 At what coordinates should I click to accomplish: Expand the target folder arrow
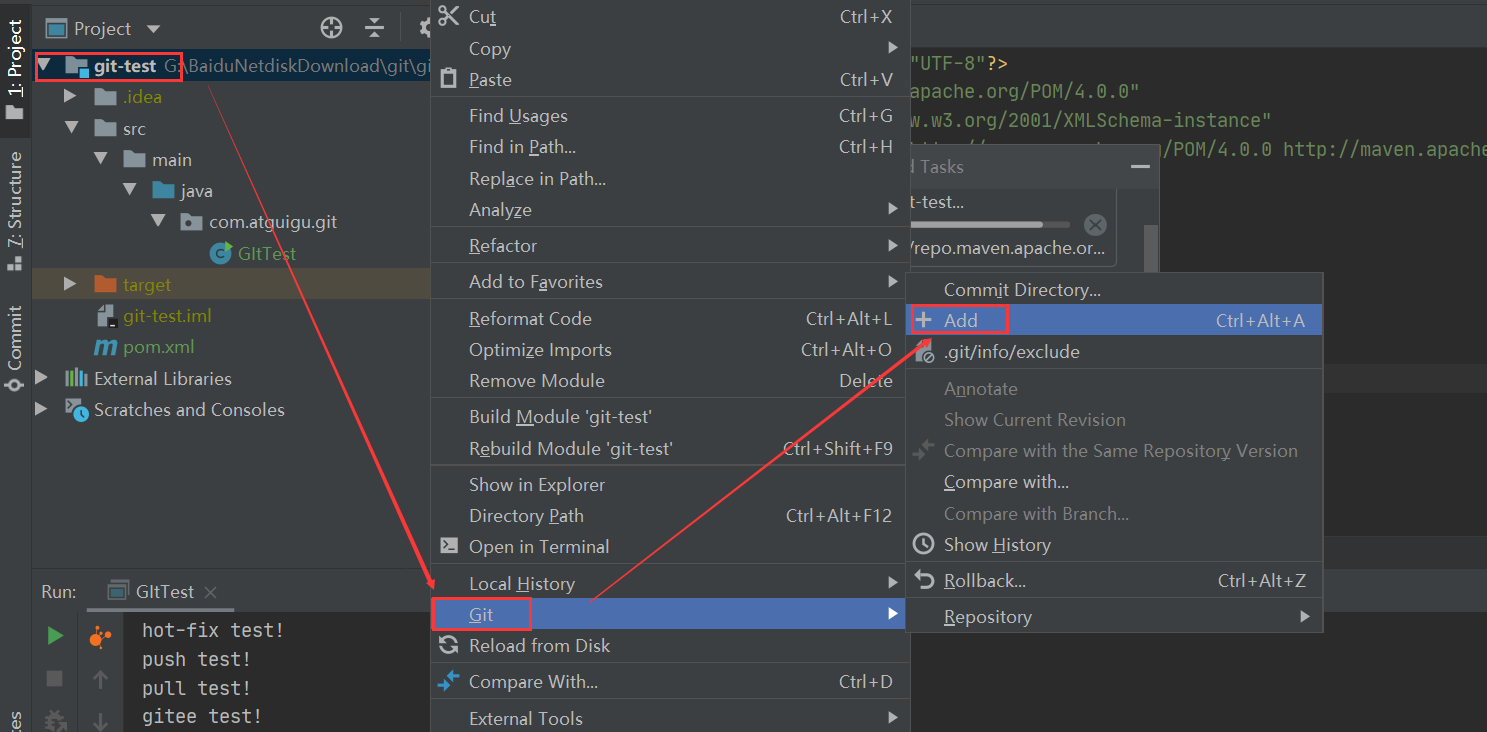70,284
